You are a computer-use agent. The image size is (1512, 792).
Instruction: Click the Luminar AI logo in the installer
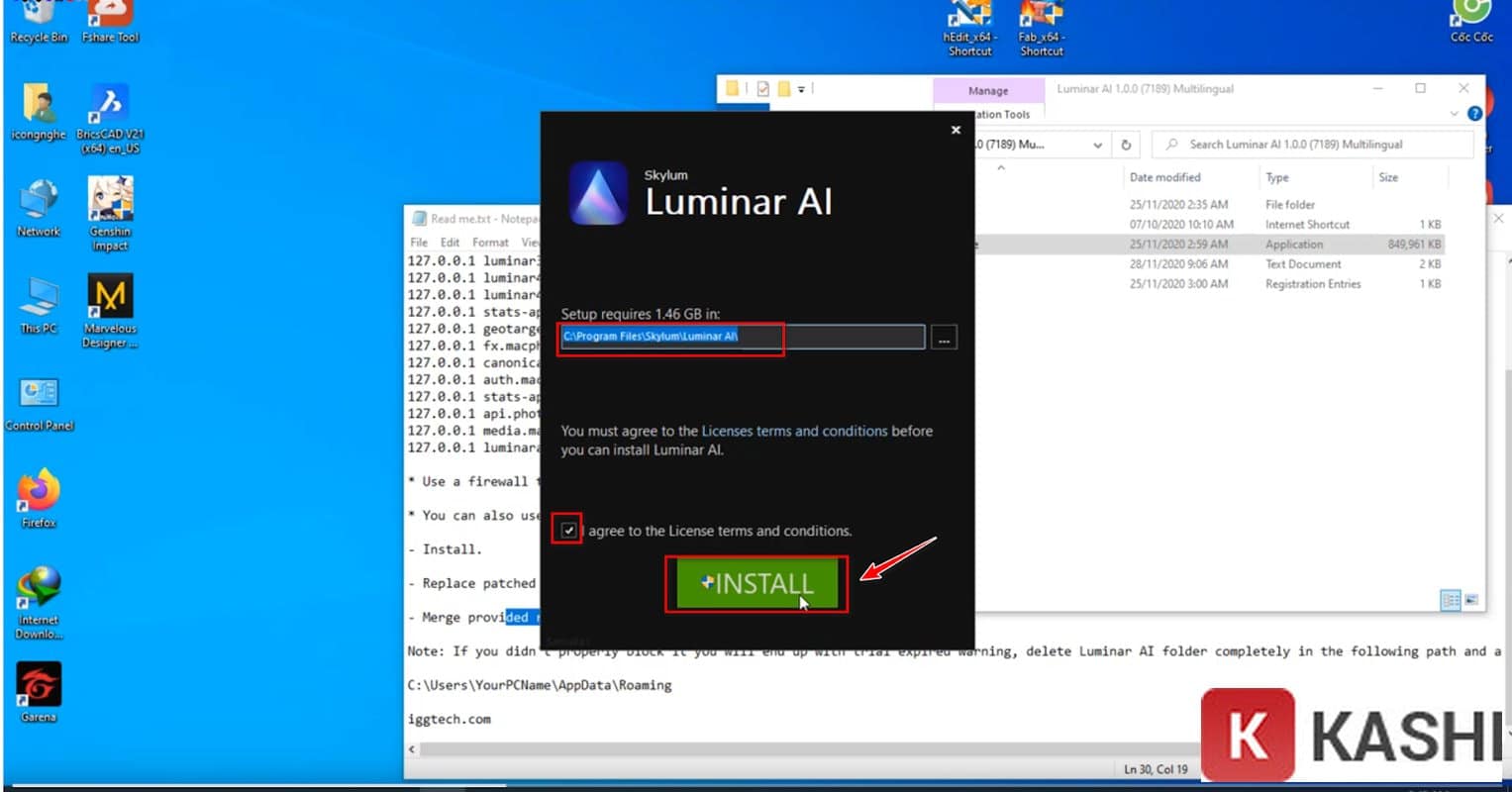coord(598,193)
